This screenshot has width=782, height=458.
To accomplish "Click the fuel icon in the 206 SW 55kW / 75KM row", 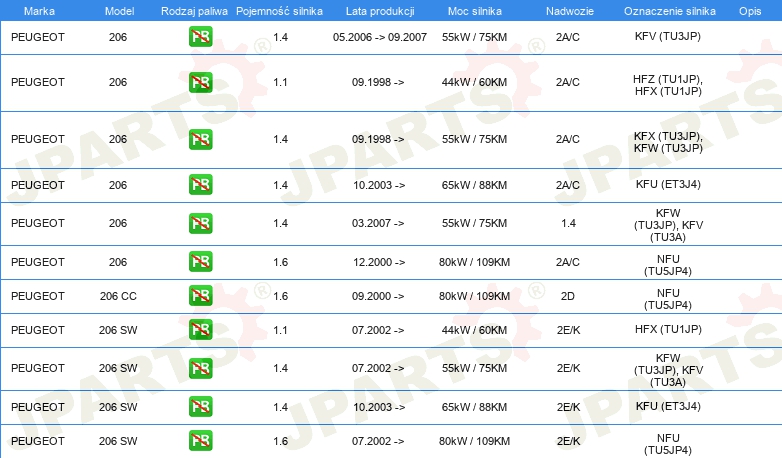I will coord(200,368).
